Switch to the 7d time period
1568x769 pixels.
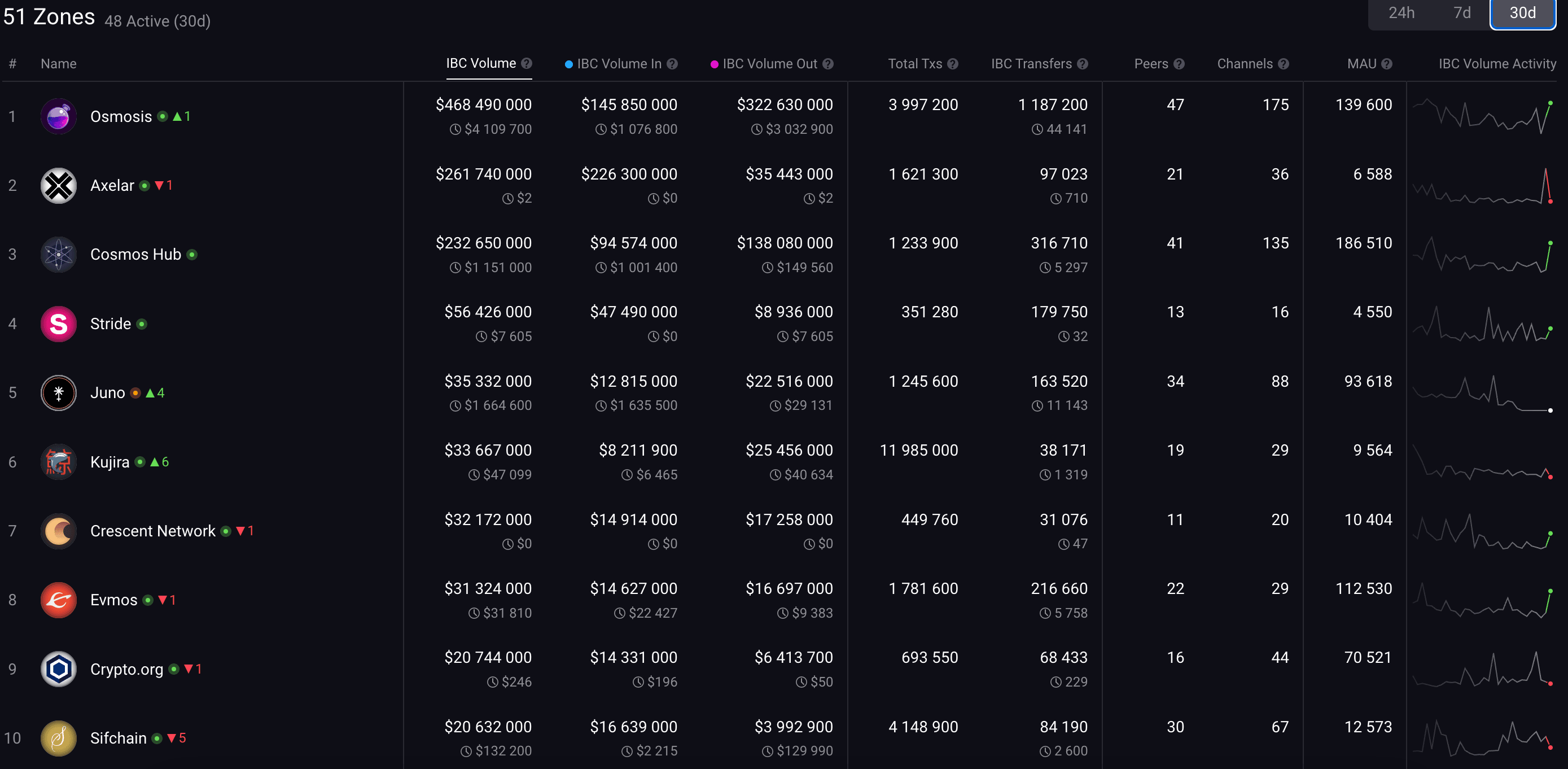coord(1462,13)
